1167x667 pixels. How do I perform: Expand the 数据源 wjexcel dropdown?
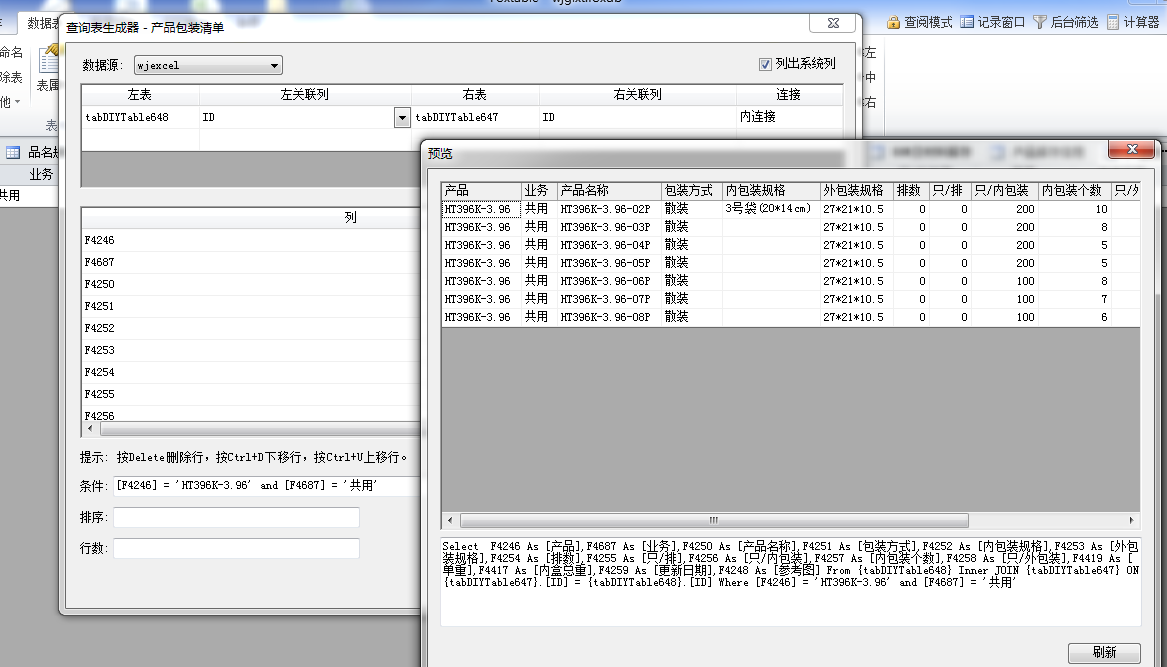tap(274, 66)
